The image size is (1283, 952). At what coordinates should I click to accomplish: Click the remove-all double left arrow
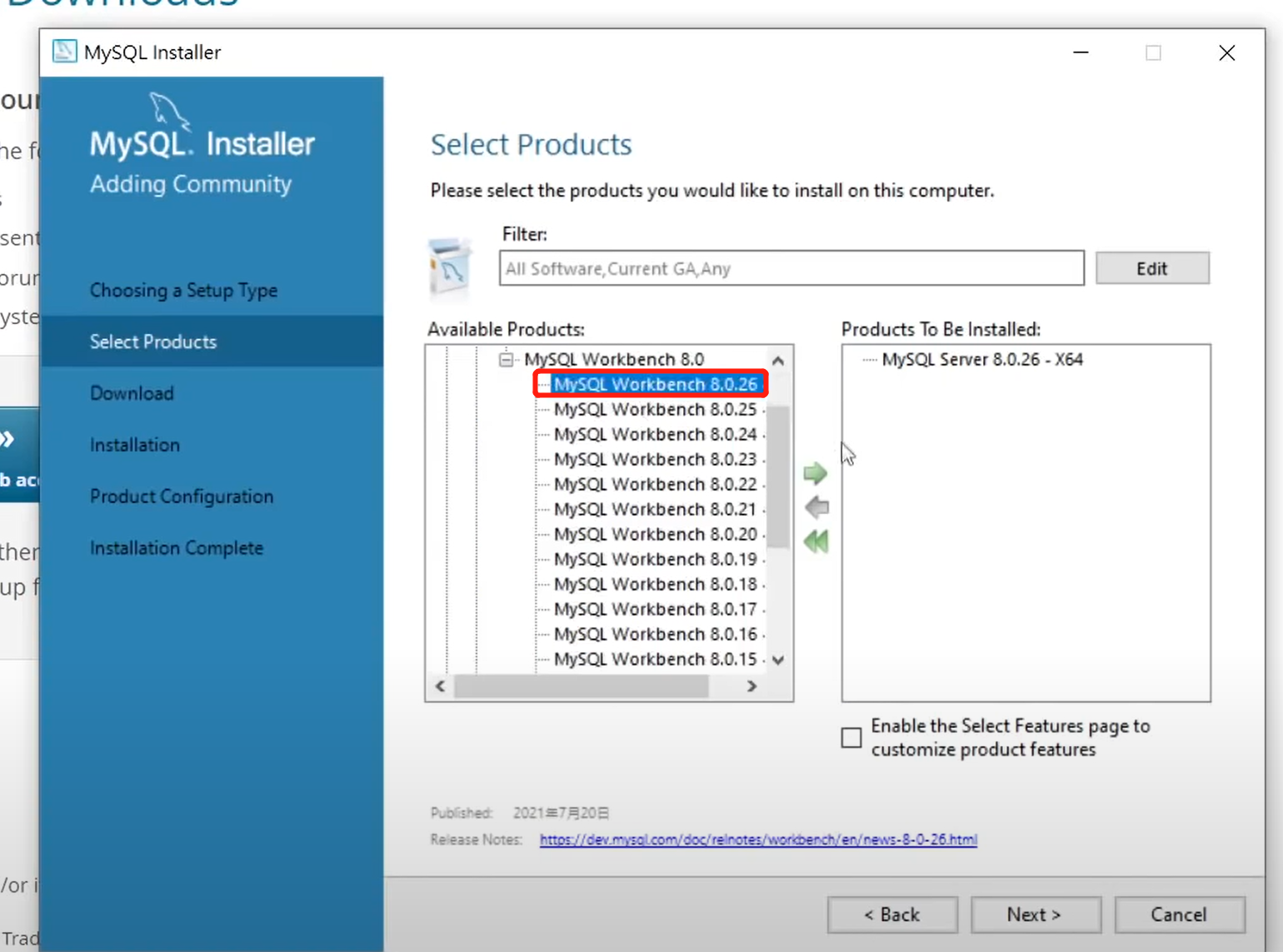coord(816,541)
